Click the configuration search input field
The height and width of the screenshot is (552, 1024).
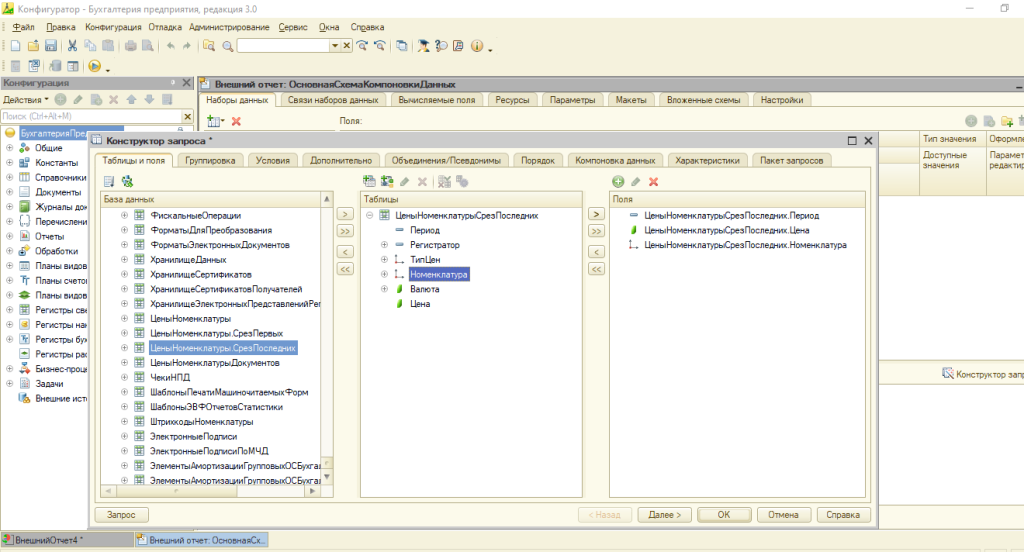coord(90,116)
